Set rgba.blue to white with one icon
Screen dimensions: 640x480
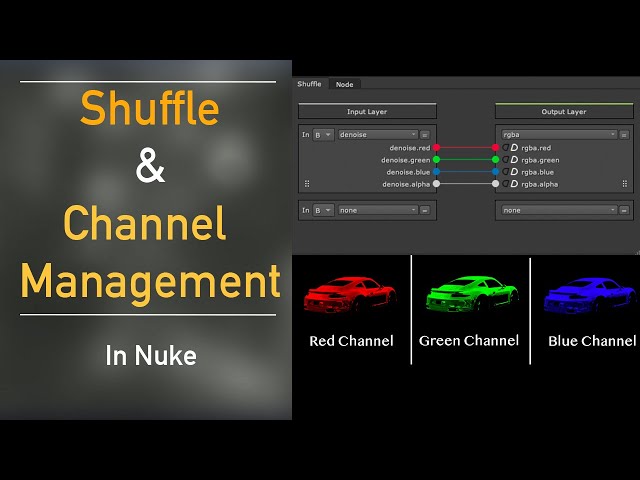click(514, 171)
